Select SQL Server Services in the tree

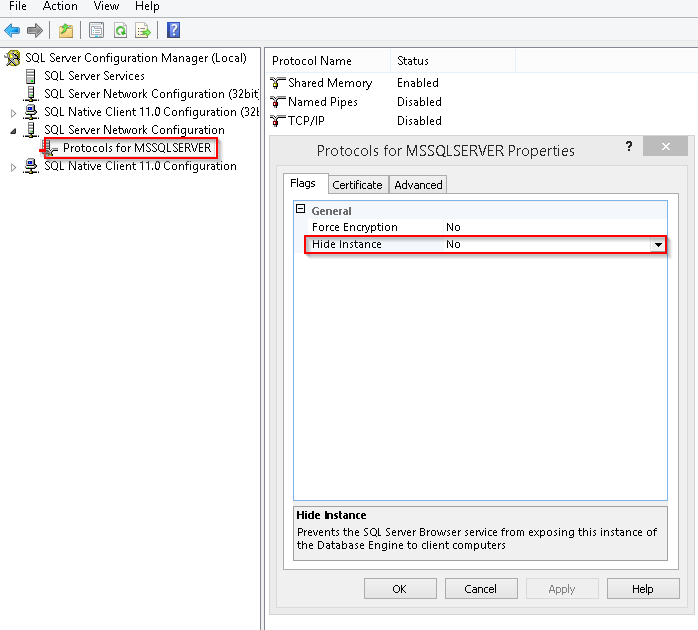94,76
